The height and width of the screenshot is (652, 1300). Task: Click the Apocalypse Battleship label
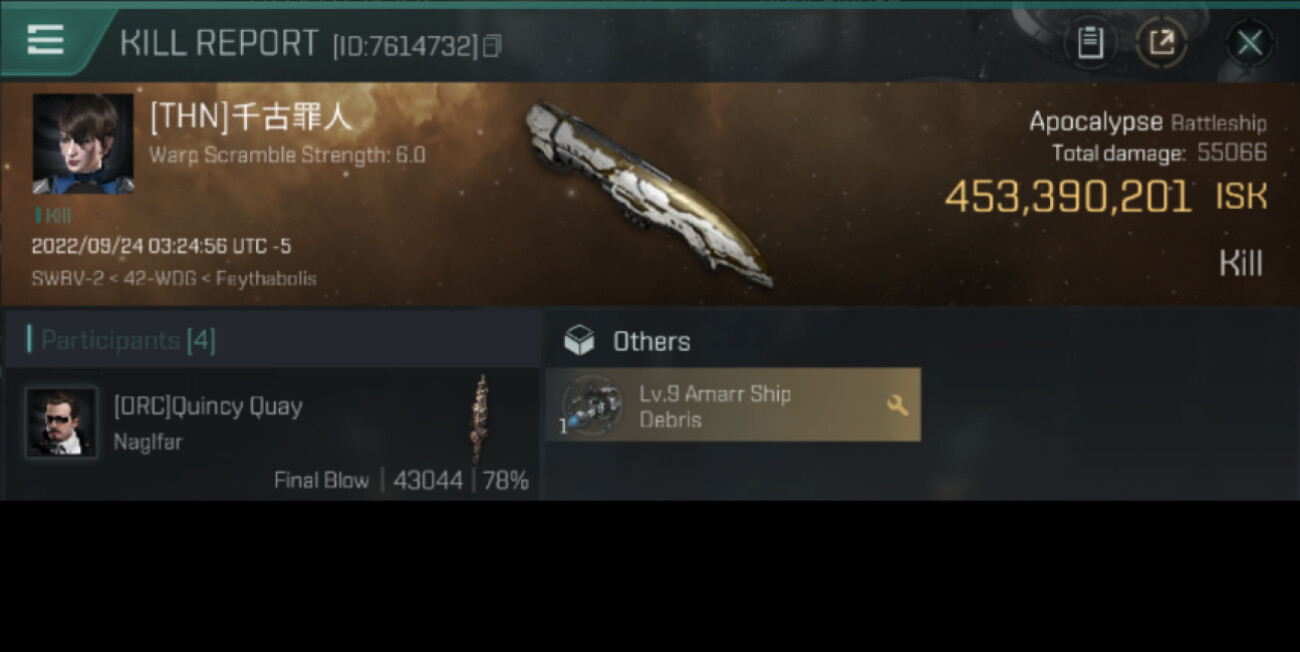1148,123
